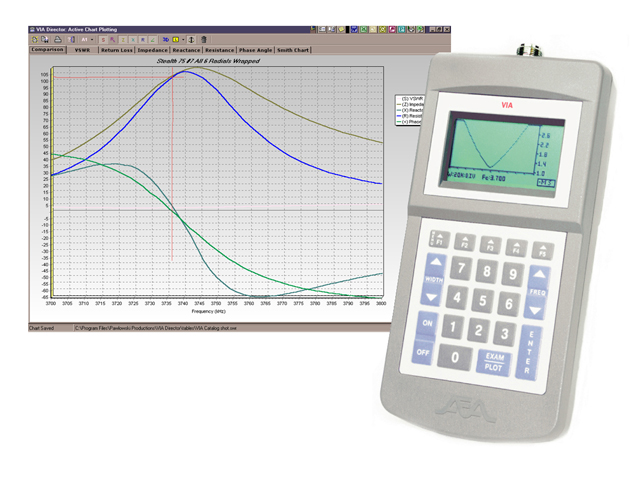Click the anchor icon in toolbar
The image size is (640, 480).
point(191,40)
